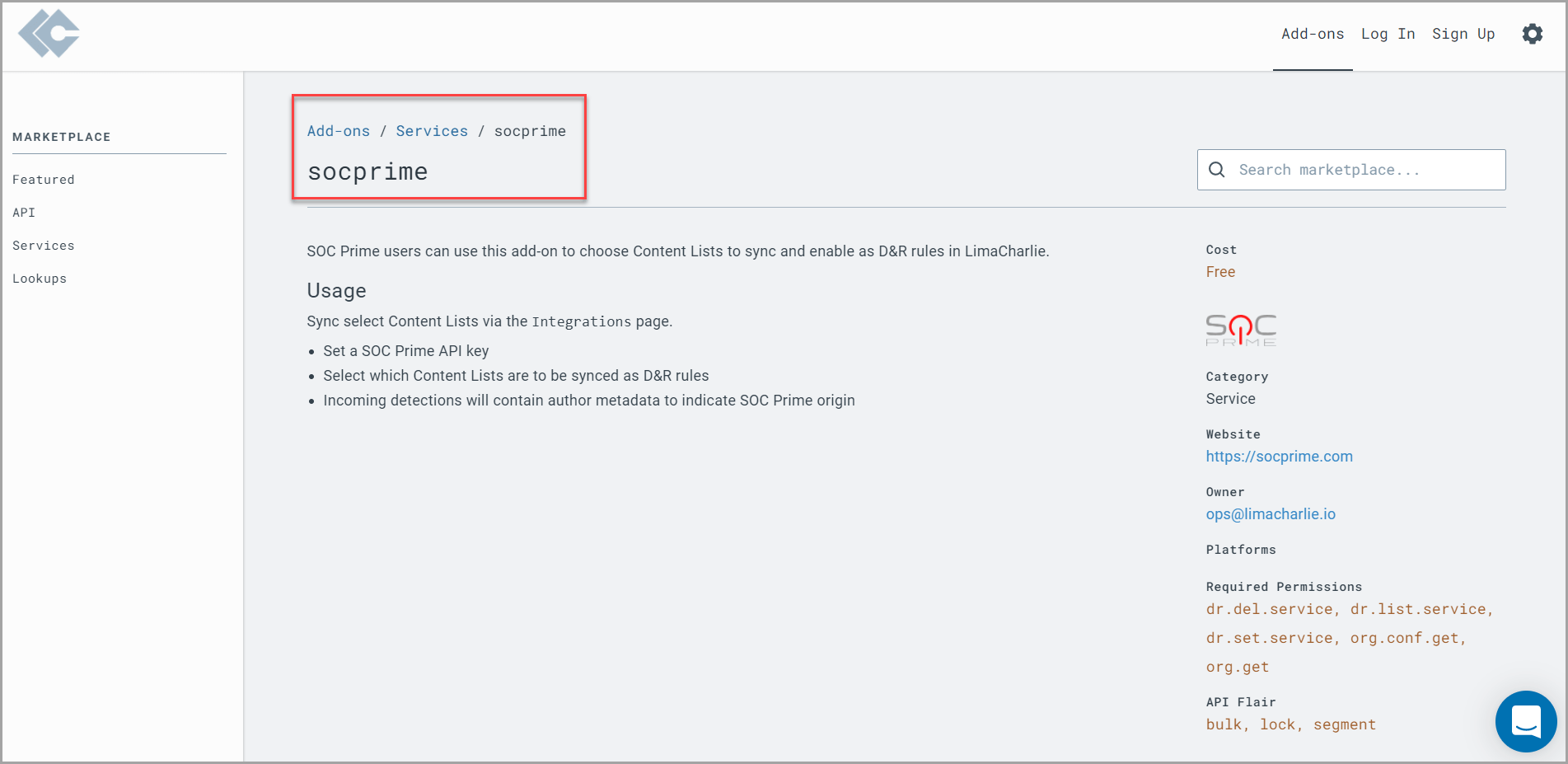The height and width of the screenshot is (764, 1568).
Task: Select API in Marketplace sidebar
Action: click(24, 213)
